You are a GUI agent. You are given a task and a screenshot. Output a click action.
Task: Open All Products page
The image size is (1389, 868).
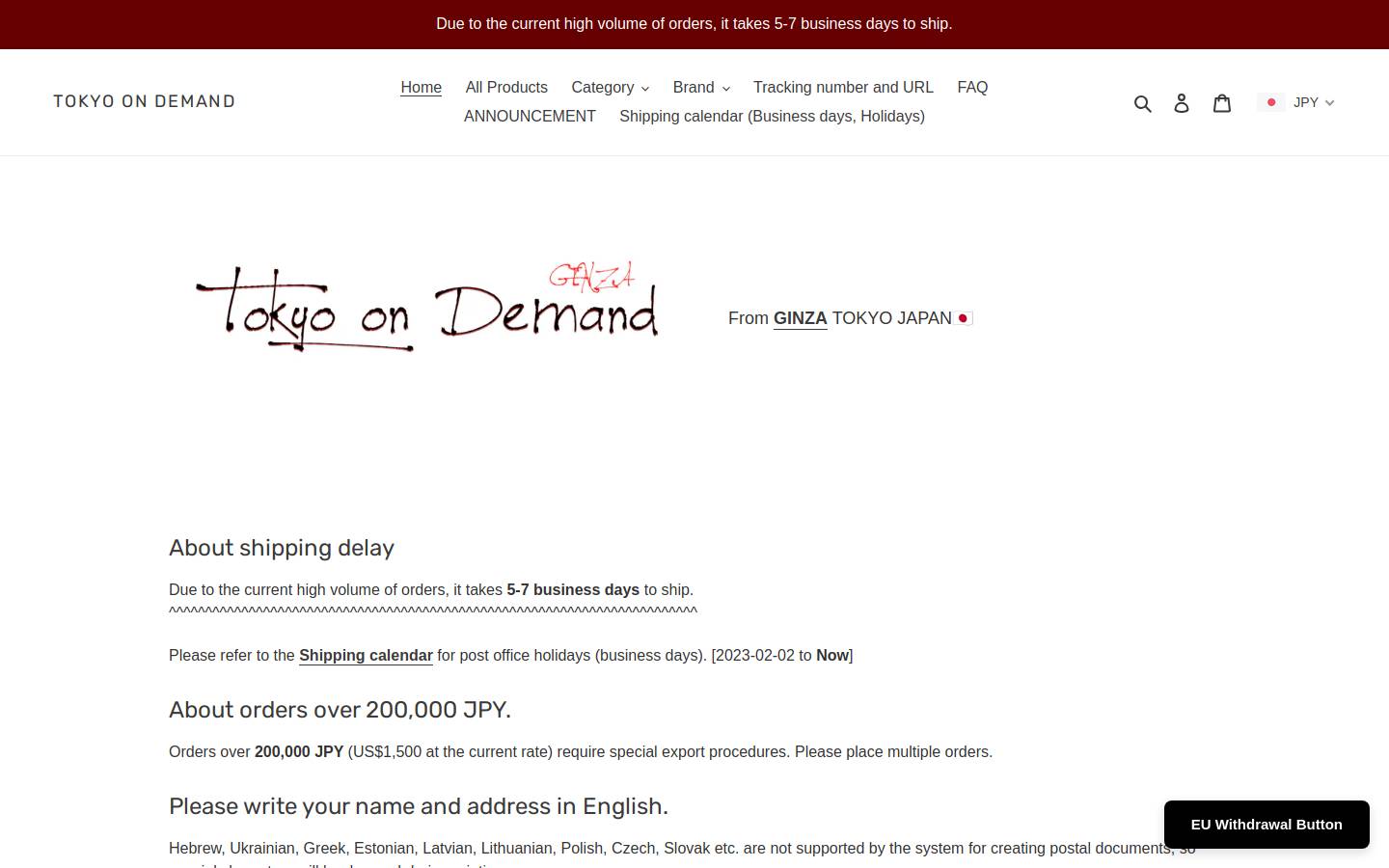click(506, 88)
